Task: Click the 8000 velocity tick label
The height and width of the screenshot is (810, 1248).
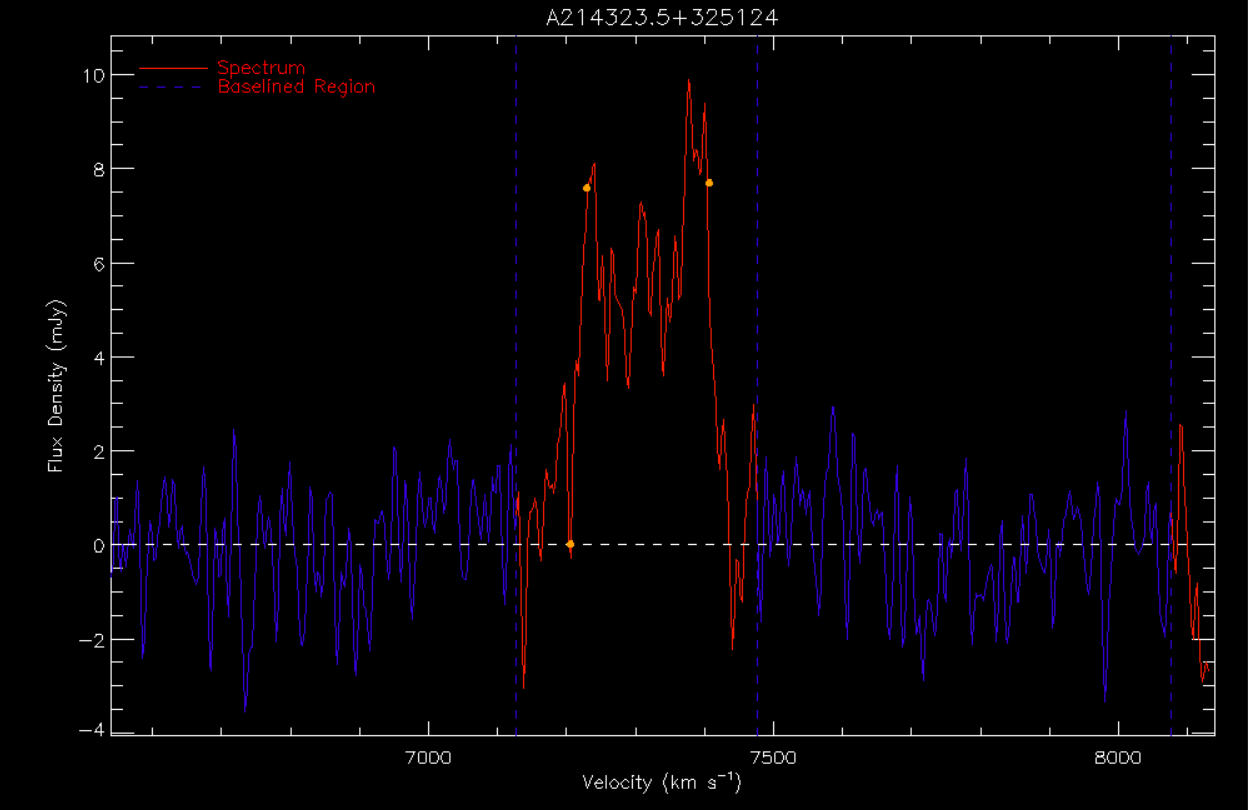Action: click(1118, 757)
